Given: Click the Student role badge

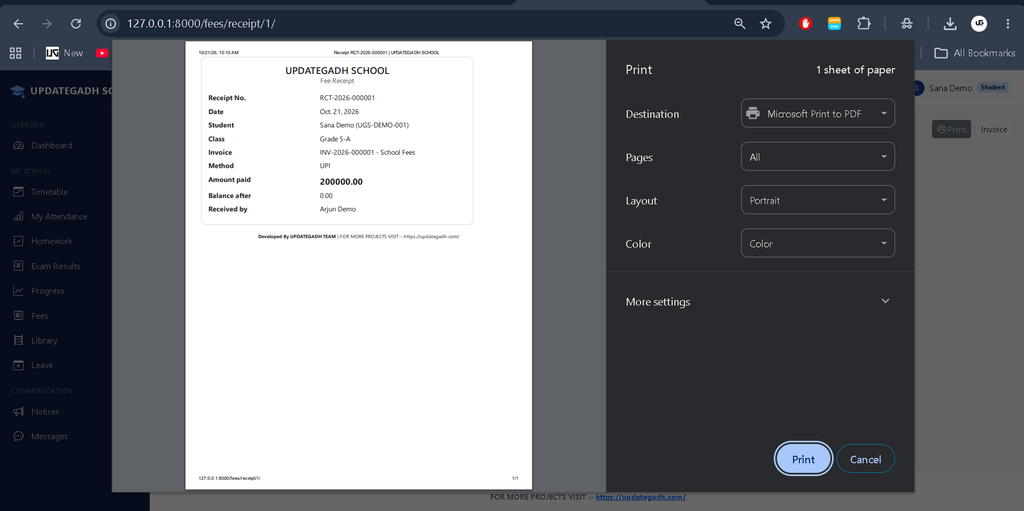Looking at the screenshot, I should 992,87.
